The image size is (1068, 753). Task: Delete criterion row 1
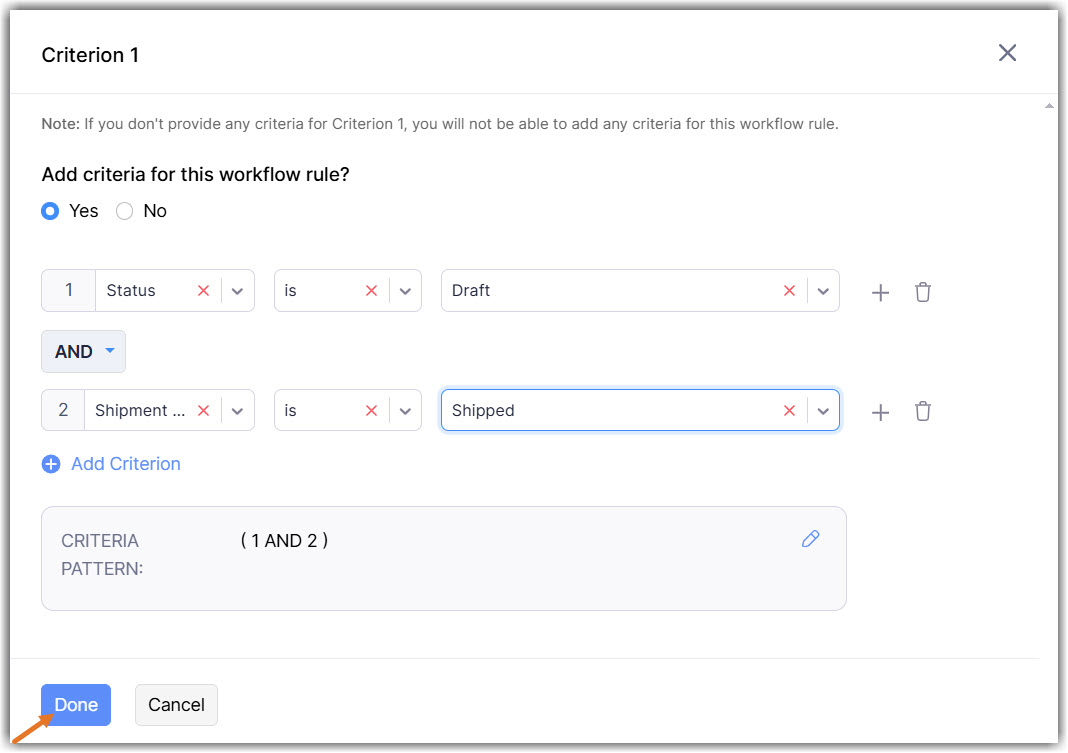pos(923,292)
